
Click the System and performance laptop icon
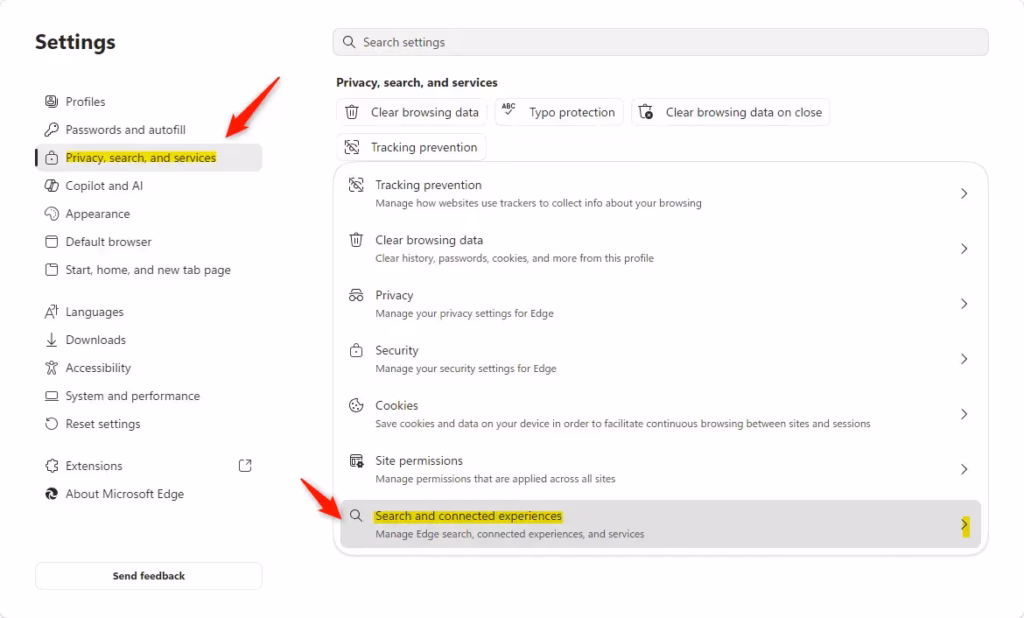coord(51,396)
